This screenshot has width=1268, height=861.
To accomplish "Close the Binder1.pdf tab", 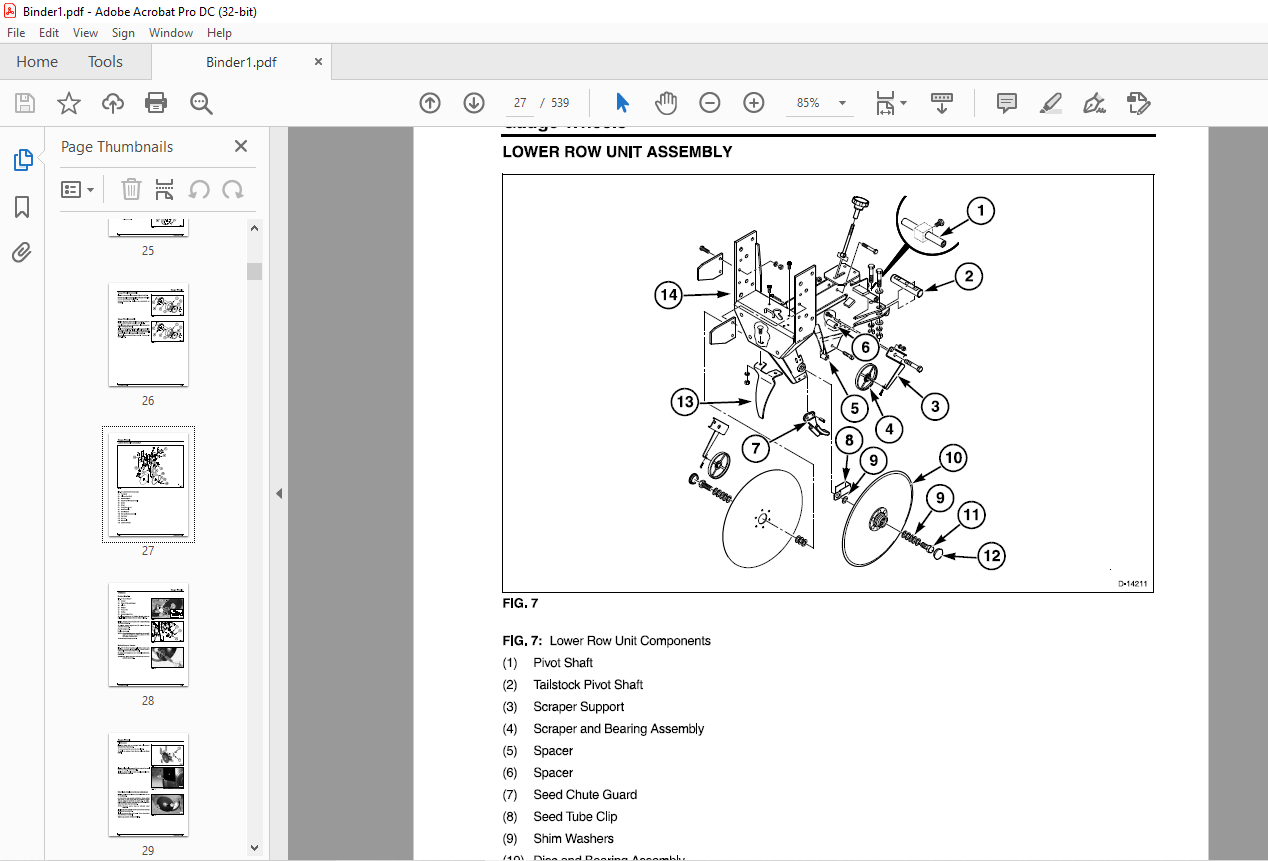I will (x=319, y=62).
